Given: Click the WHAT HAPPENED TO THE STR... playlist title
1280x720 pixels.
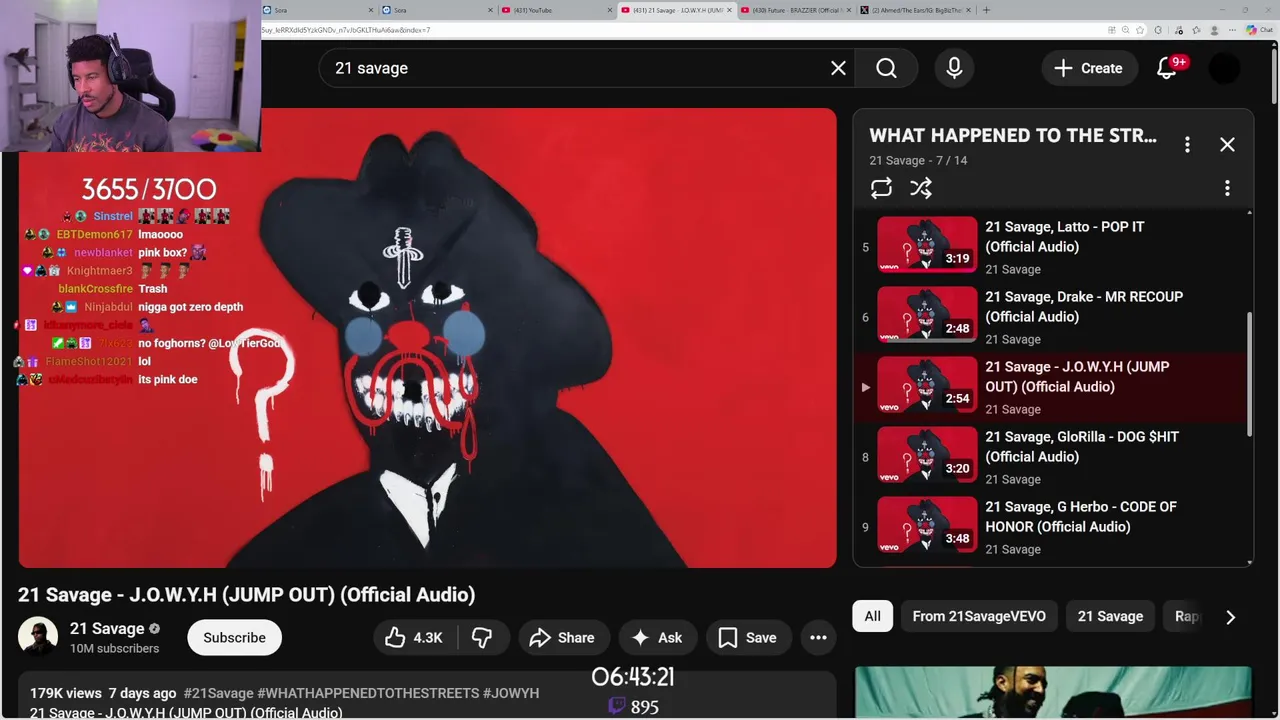Looking at the screenshot, I should [1012, 135].
